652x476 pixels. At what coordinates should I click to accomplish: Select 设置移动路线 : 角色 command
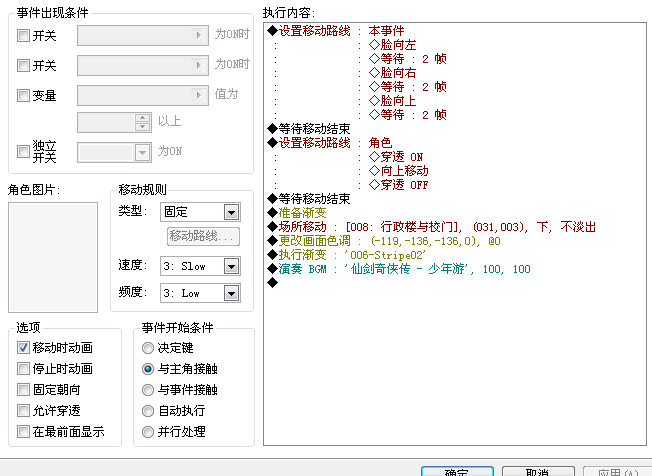(x=330, y=143)
